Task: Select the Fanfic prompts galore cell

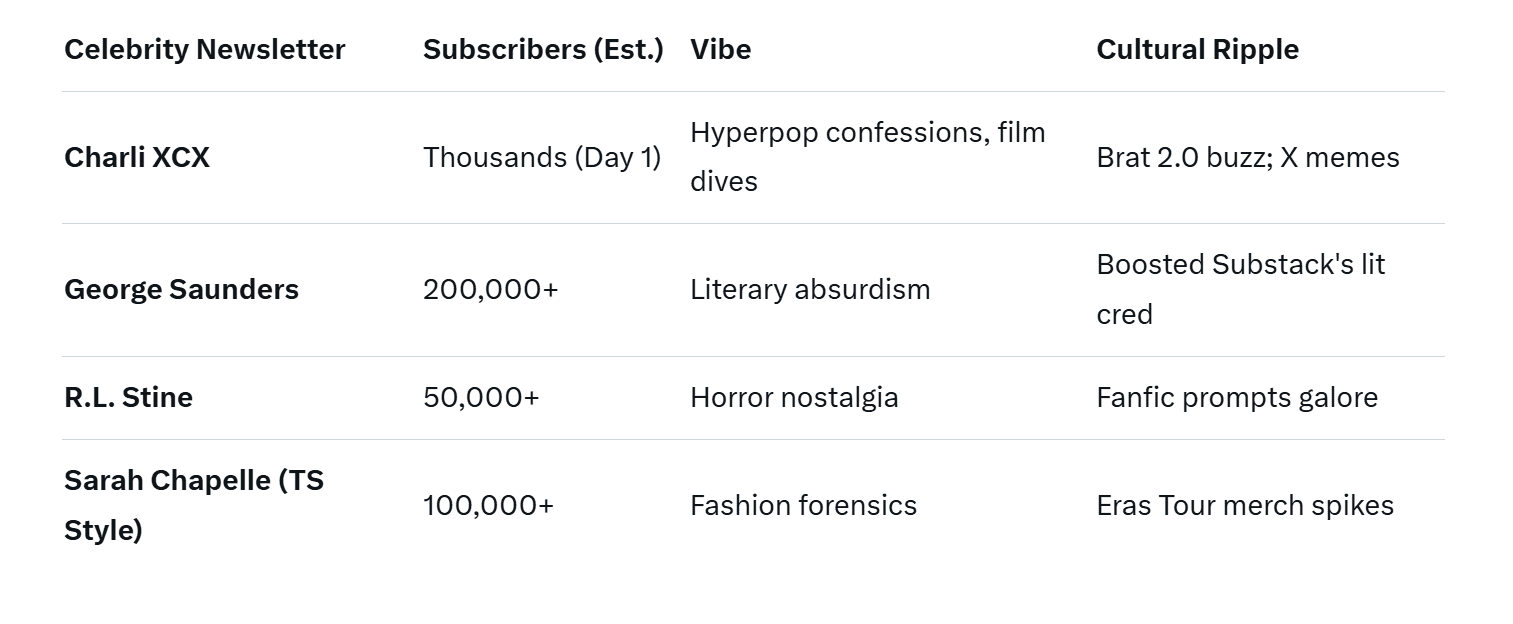Action: (1237, 397)
